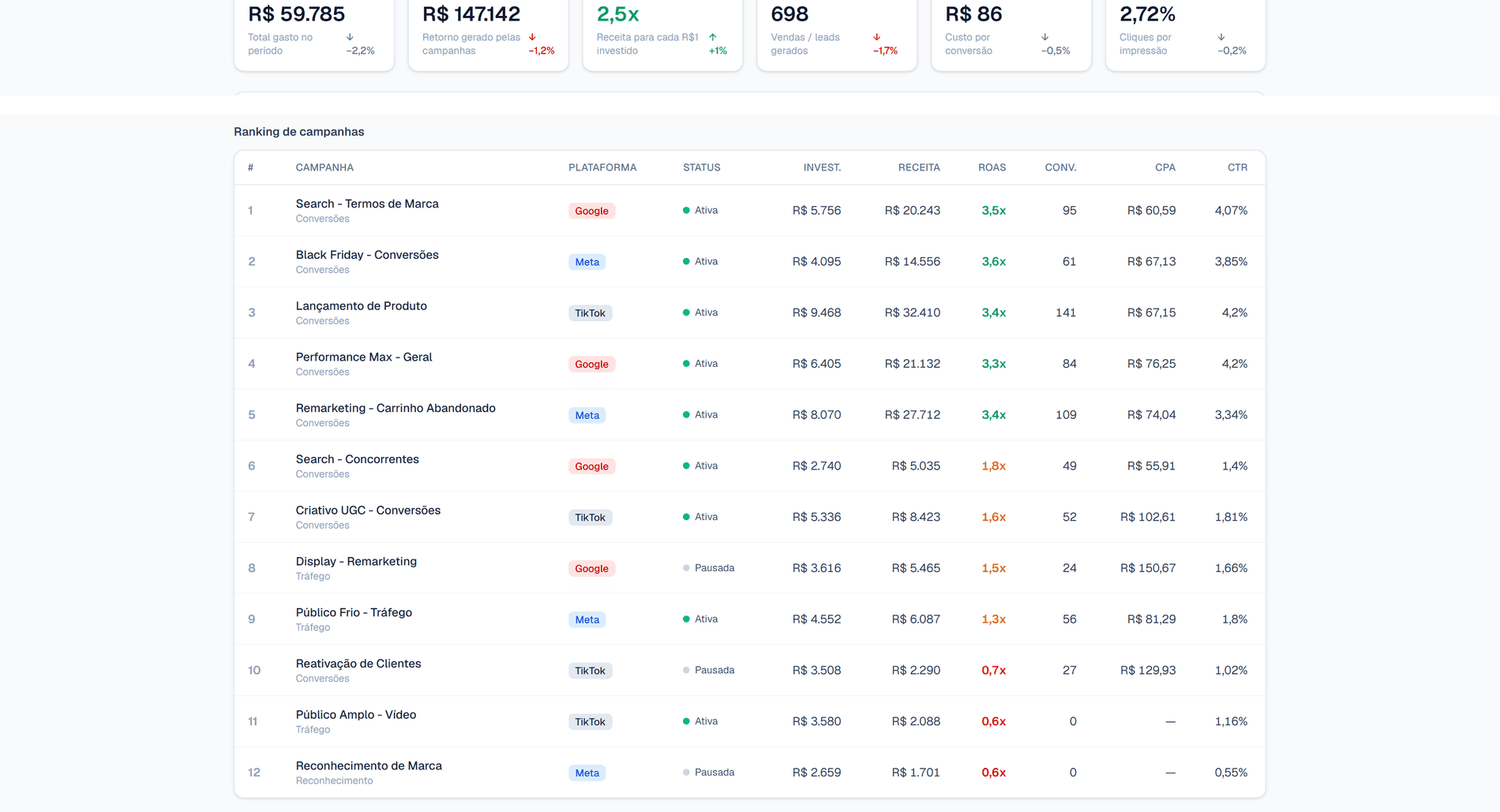
Task: Sort by the INVEST. column header
Action: (822, 167)
